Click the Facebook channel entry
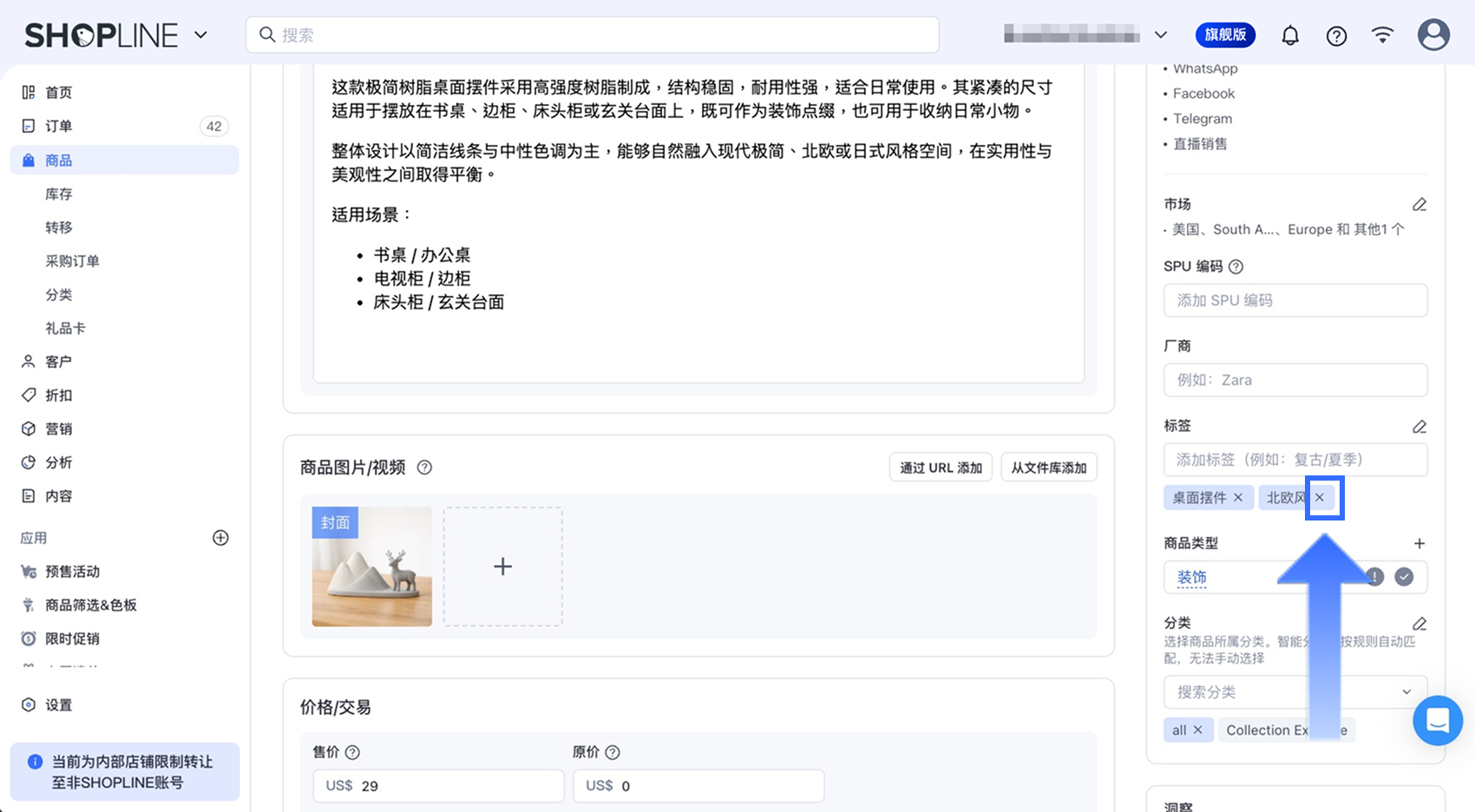The image size is (1475, 812). pyautogui.click(x=1203, y=94)
